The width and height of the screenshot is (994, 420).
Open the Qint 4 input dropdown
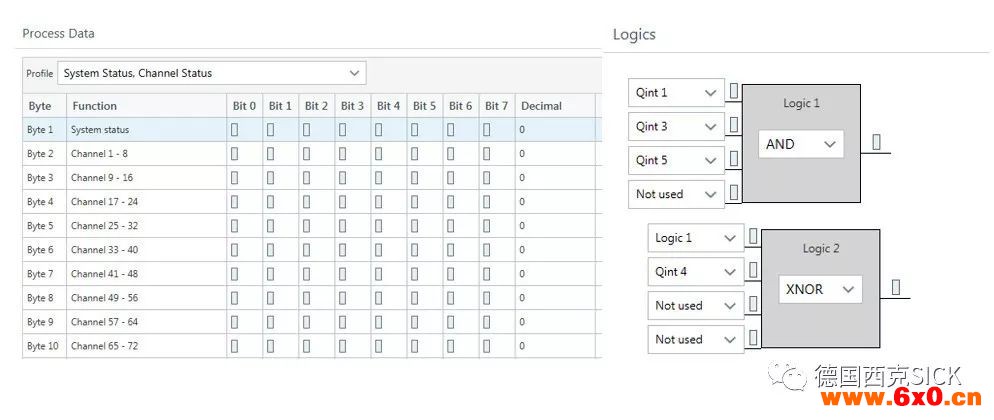[x=695, y=272]
